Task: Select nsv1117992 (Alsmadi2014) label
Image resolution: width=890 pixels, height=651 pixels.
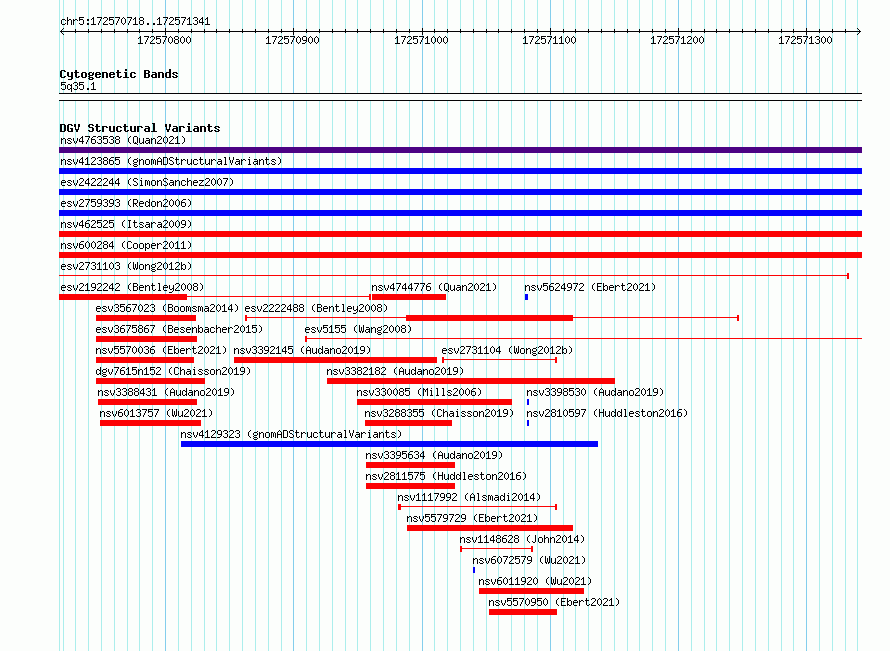Action: 469,497
